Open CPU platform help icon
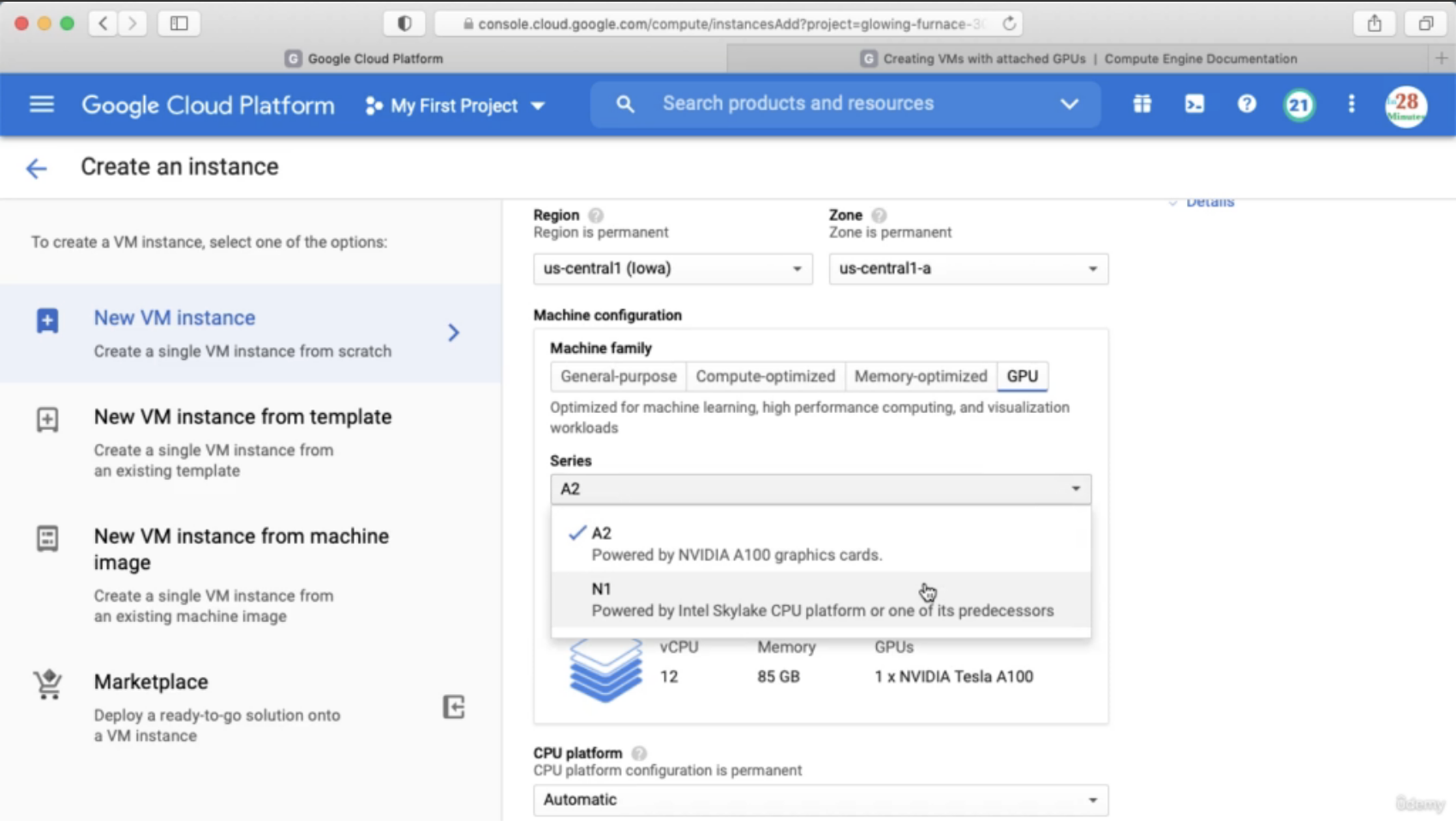The image size is (1456, 826). click(639, 753)
